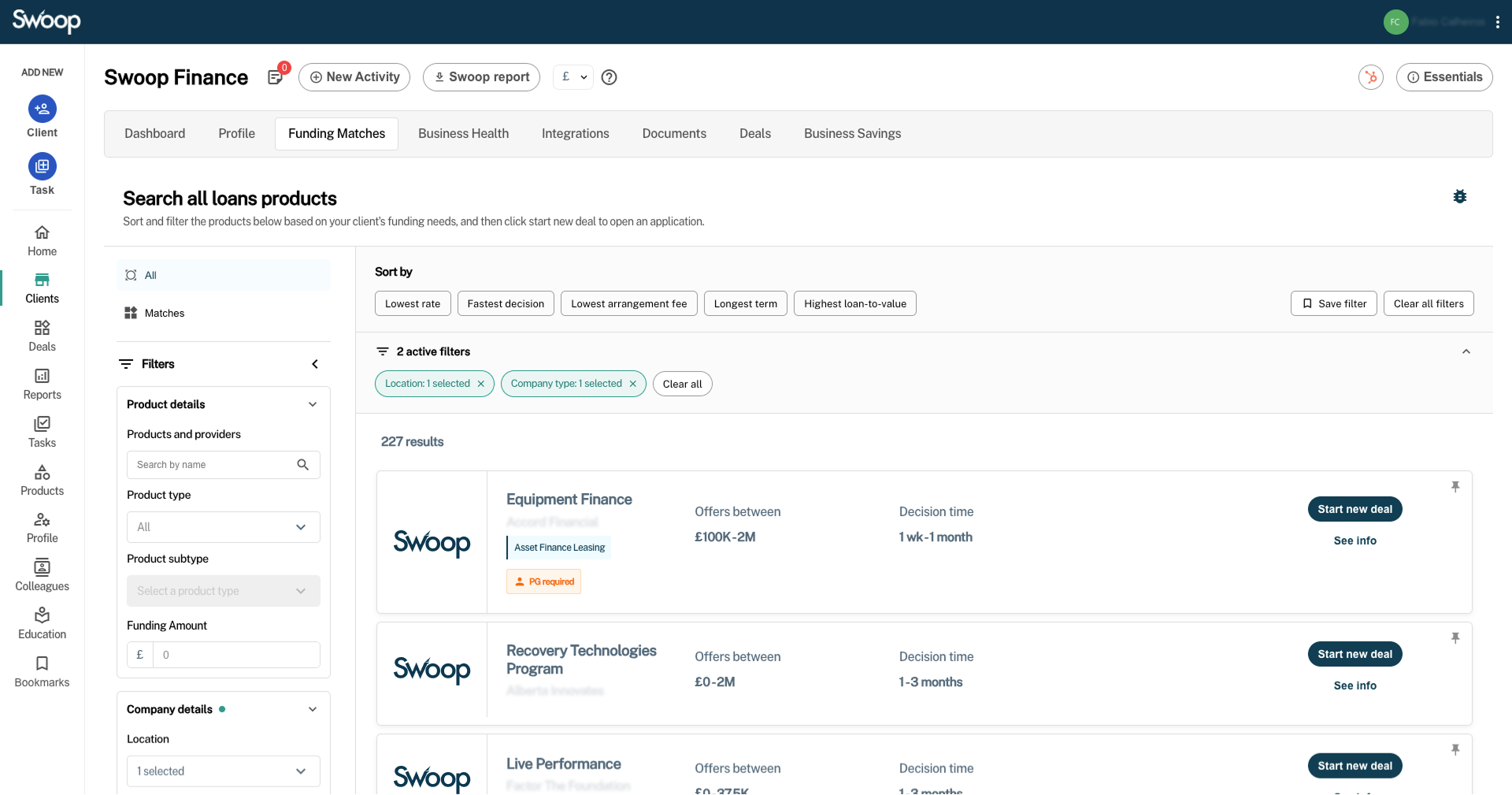
Task: Go to Education in the sidebar
Action: pos(43,623)
